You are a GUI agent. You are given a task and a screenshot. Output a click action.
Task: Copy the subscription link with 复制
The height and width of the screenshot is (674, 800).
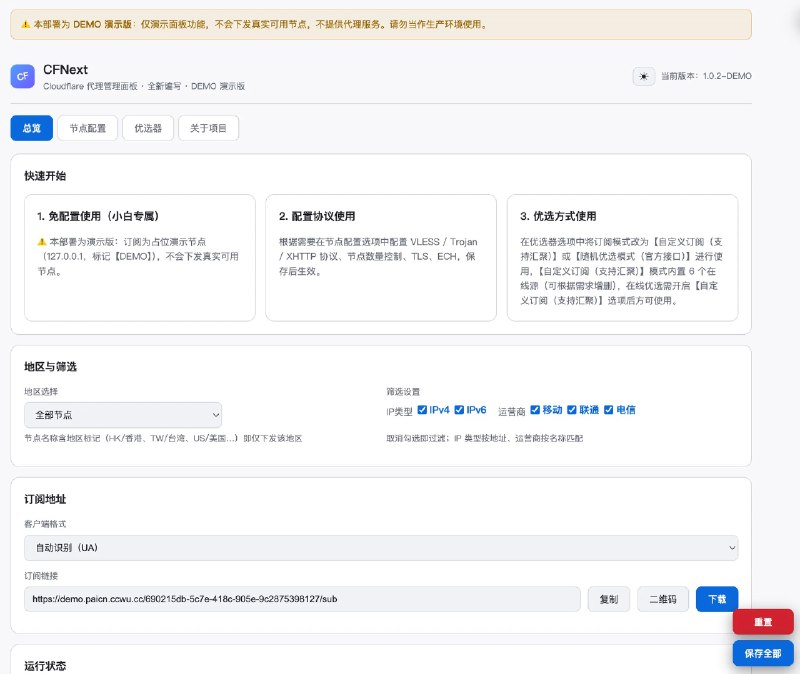tap(609, 599)
